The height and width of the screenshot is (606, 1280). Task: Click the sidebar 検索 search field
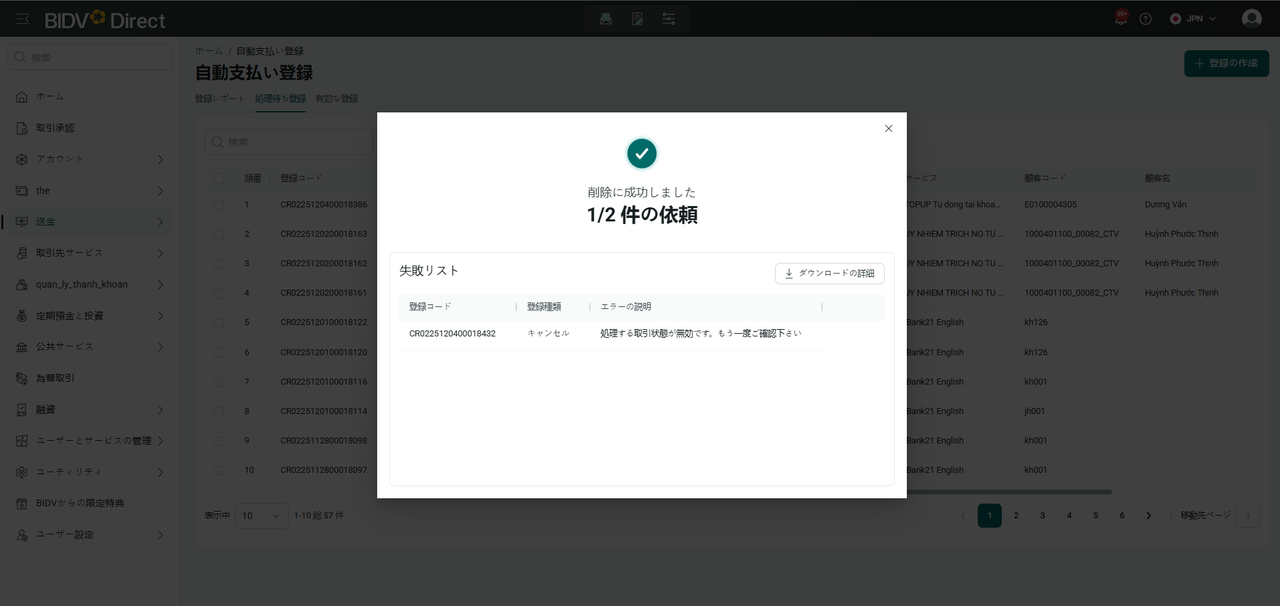[90, 58]
